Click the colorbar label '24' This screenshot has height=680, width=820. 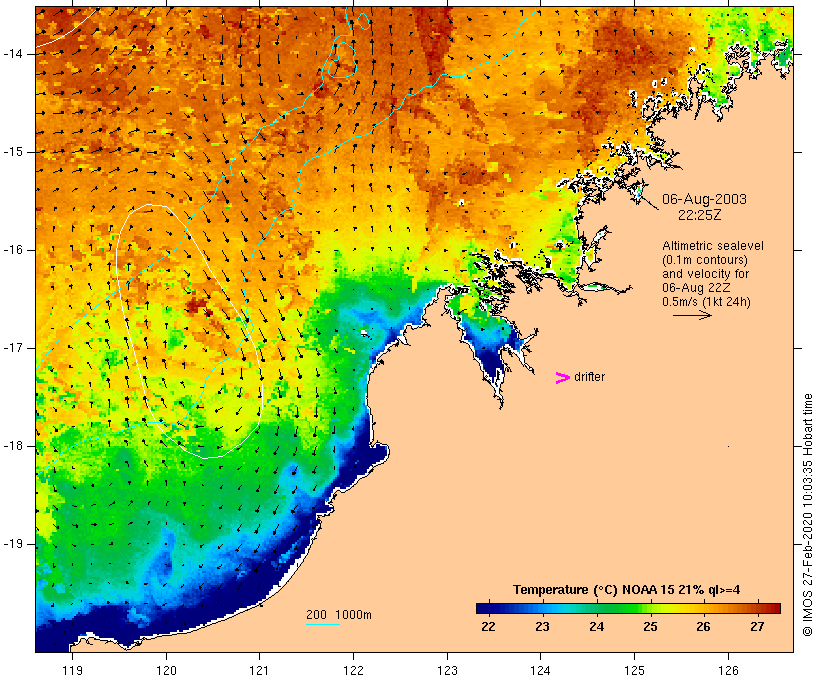point(596,627)
